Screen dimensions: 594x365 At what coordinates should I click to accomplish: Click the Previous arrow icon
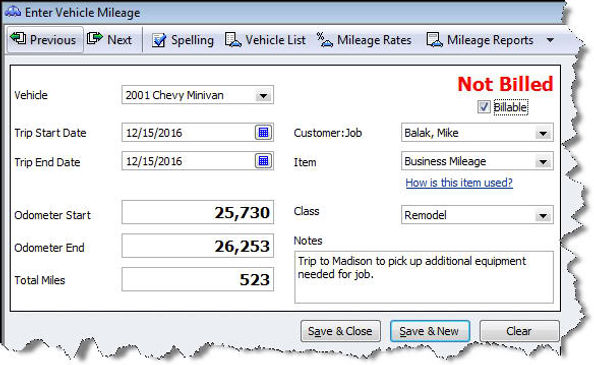tap(18, 39)
